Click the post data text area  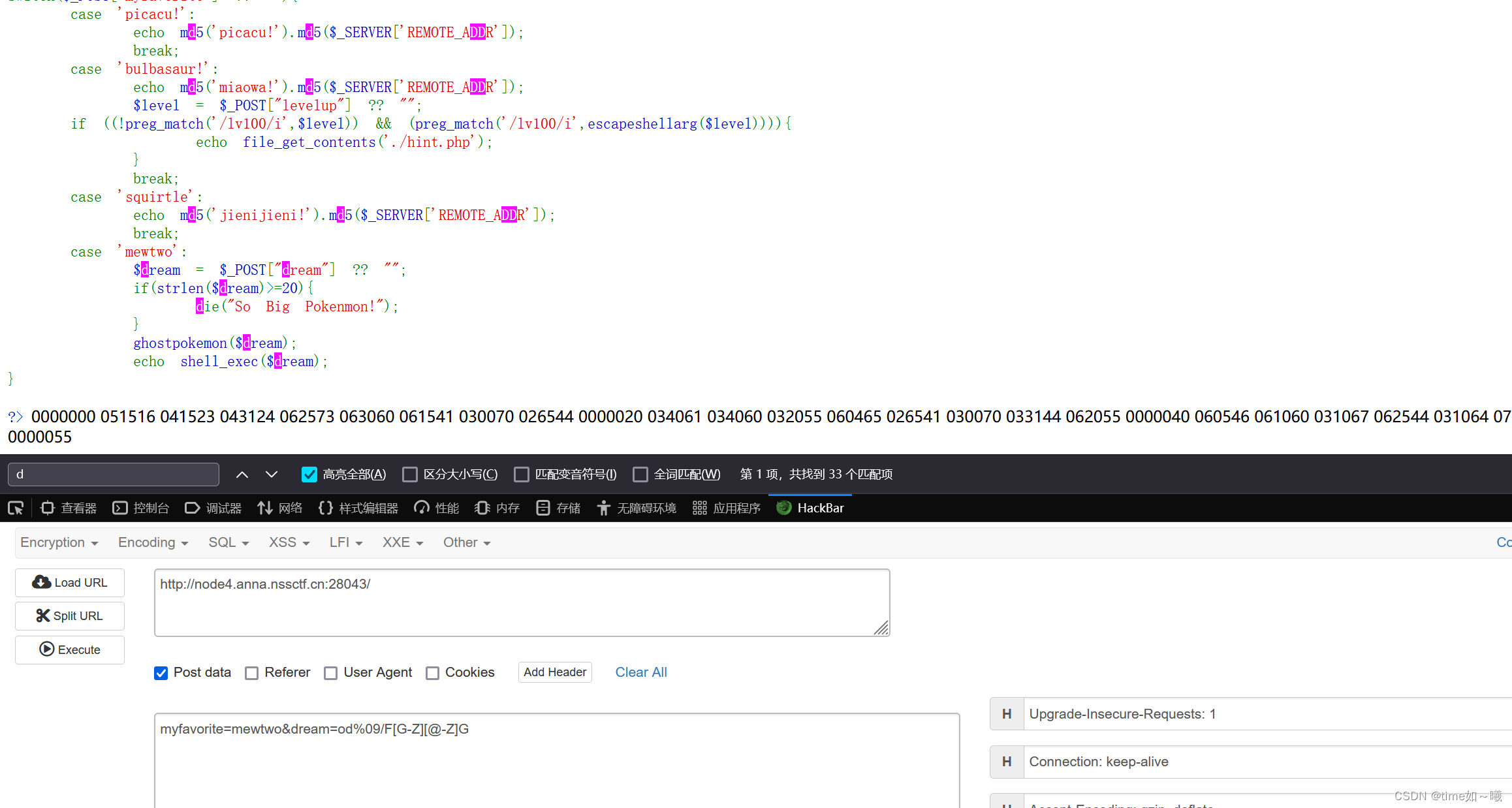click(x=557, y=760)
